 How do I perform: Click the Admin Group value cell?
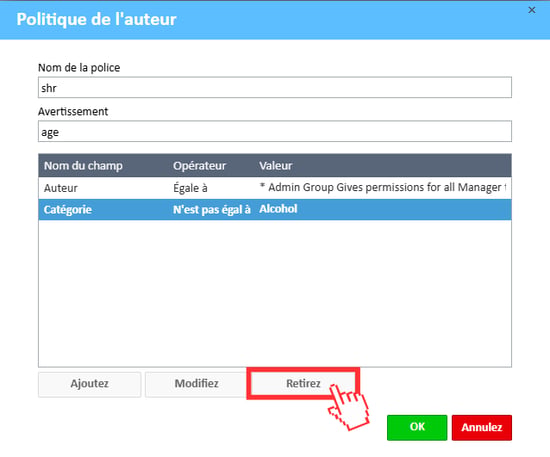pos(383,188)
